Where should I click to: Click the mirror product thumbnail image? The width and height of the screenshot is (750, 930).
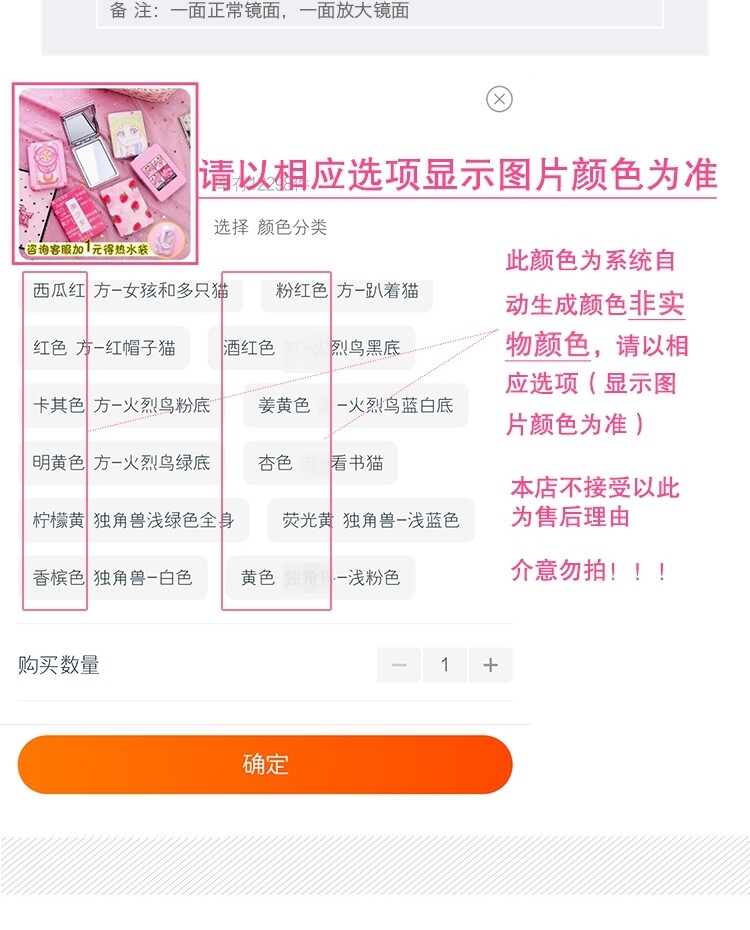[x=105, y=173]
